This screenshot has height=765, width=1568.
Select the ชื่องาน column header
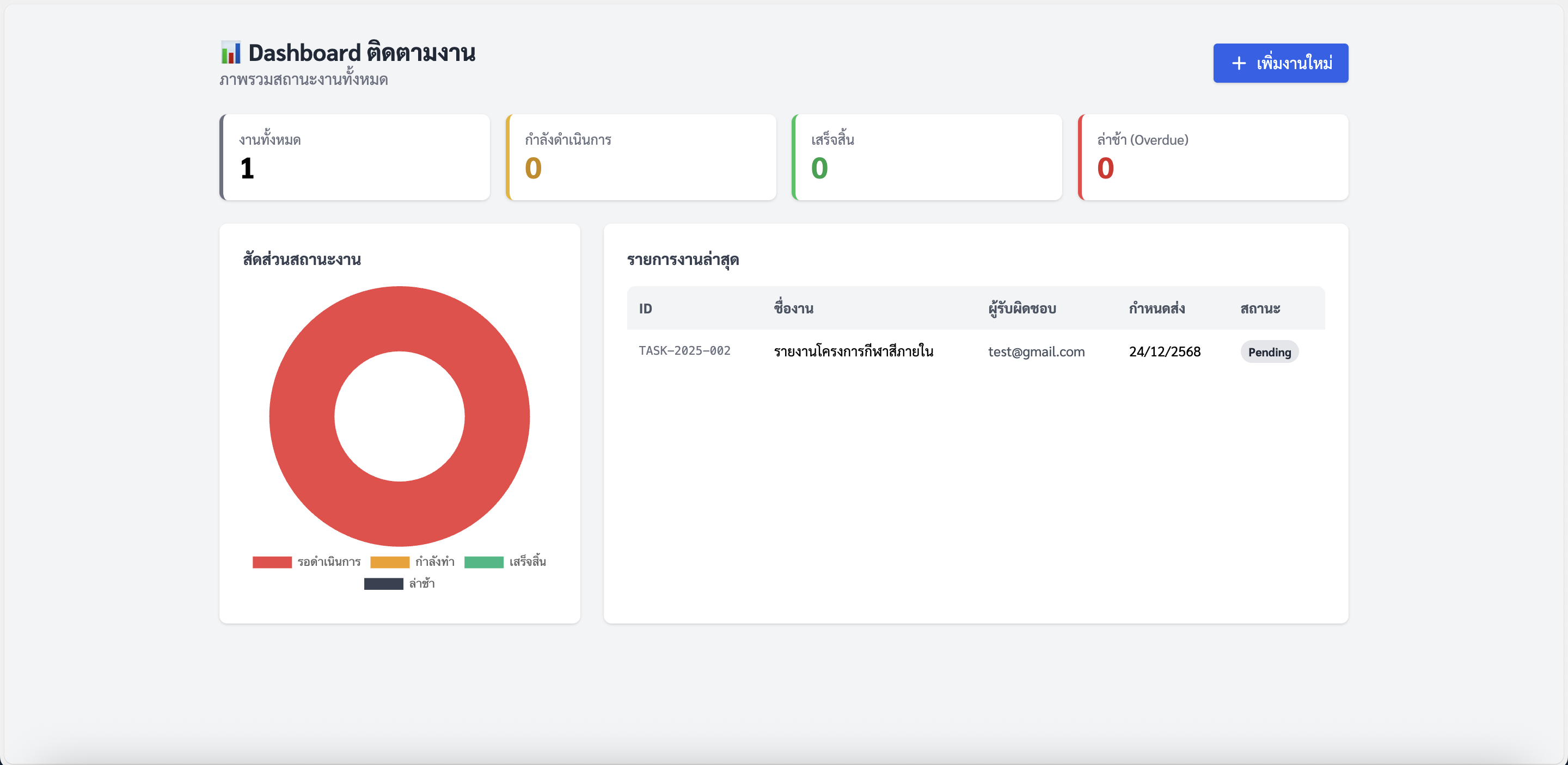click(x=794, y=309)
